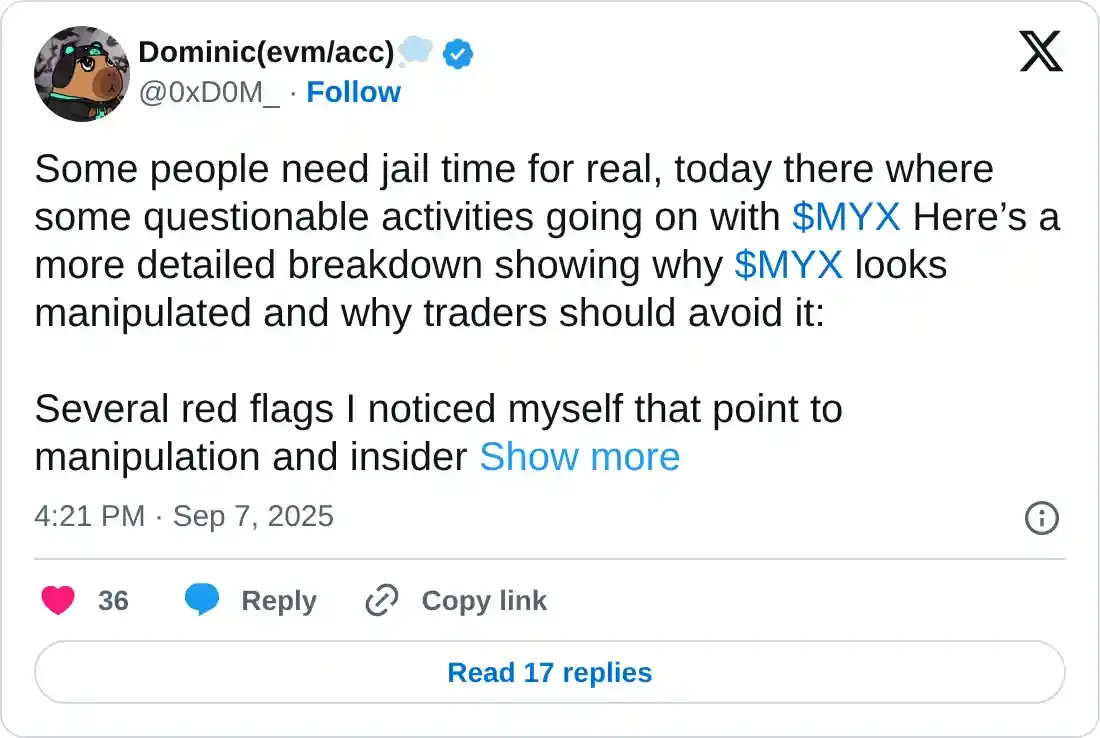Click the blue reply bubble icon
Image resolution: width=1100 pixels, height=738 pixels.
click(201, 600)
